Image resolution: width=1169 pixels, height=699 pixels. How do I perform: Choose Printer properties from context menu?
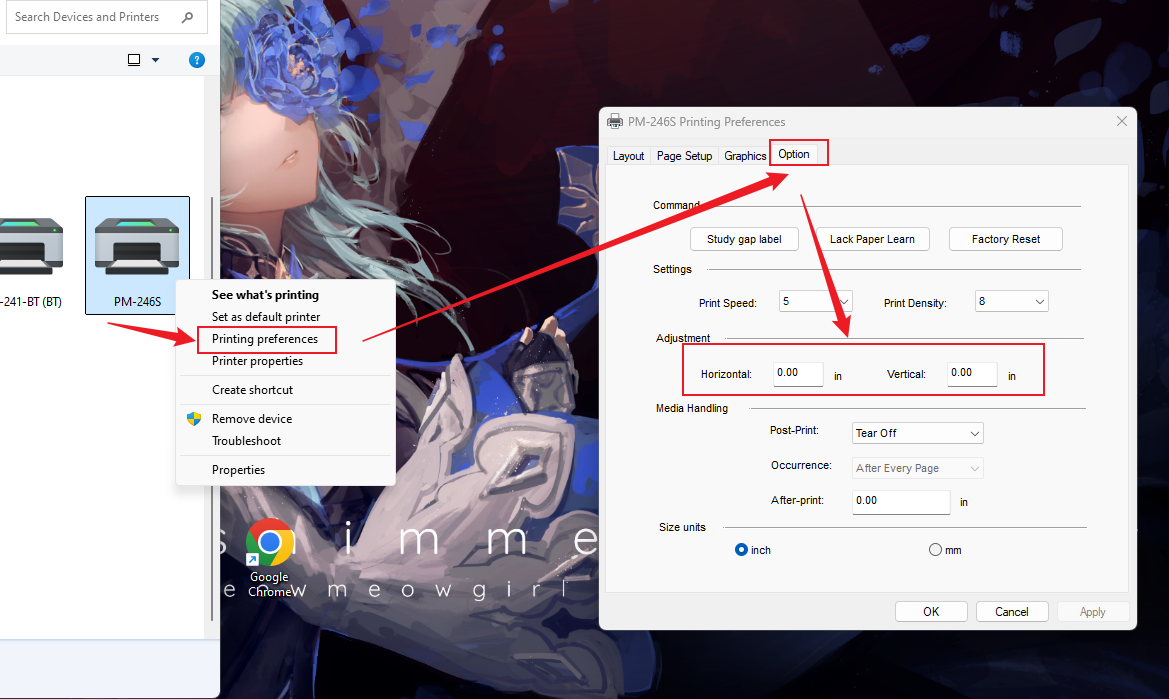coord(257,361)
